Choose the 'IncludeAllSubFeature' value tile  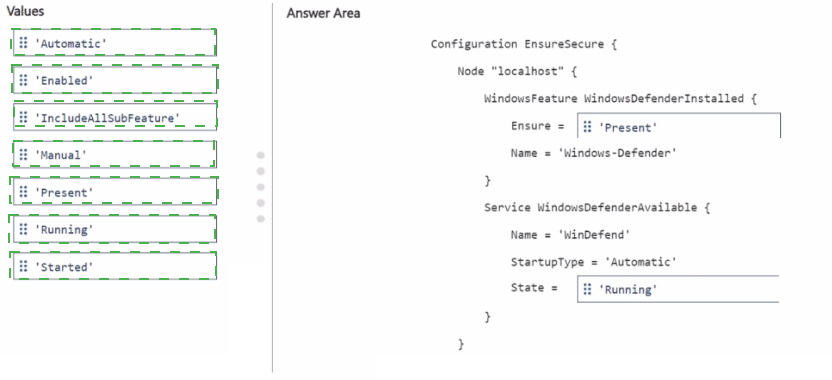pos(115,117)
